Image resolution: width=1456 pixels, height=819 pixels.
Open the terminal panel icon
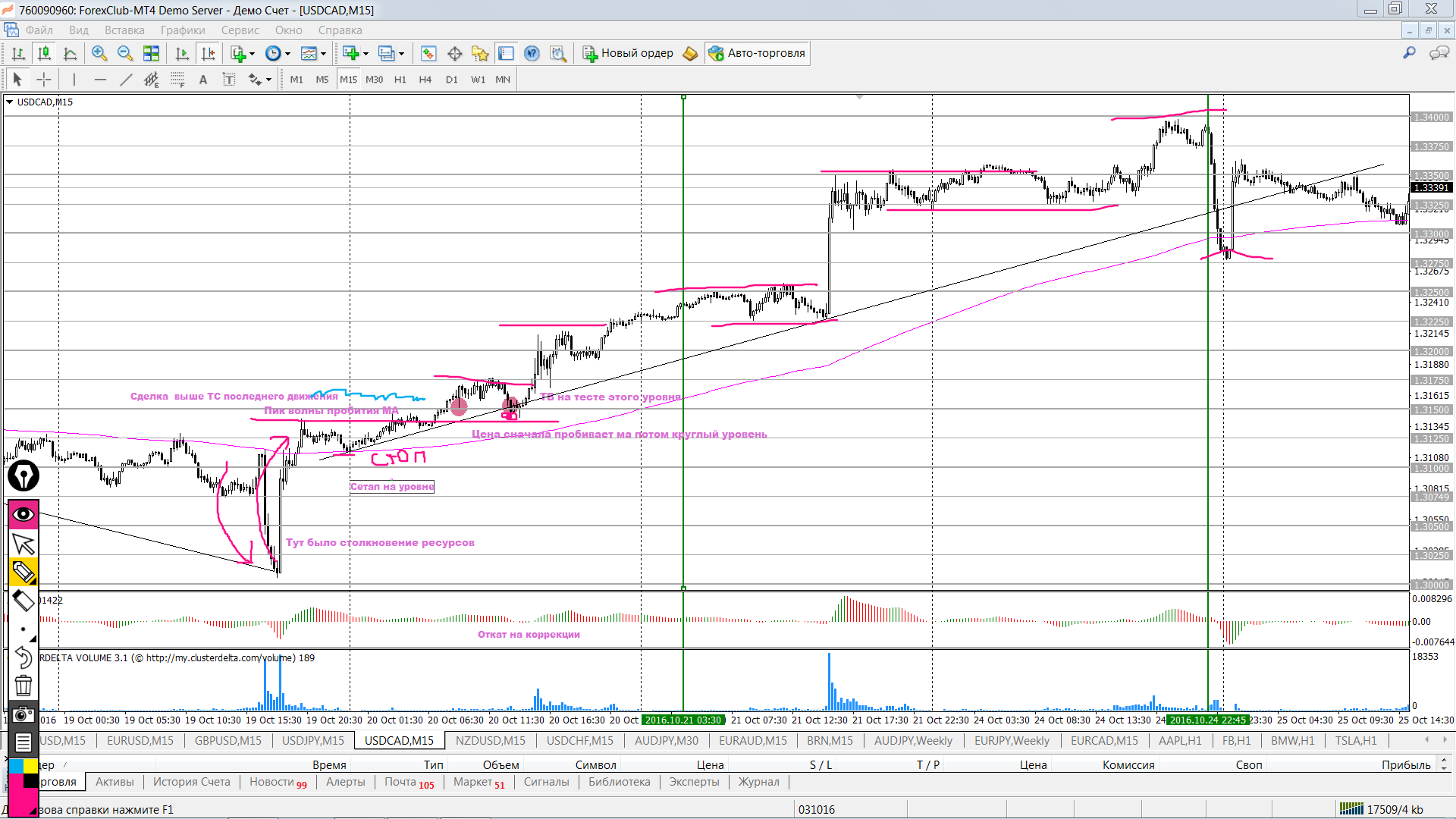coord(506,53)
